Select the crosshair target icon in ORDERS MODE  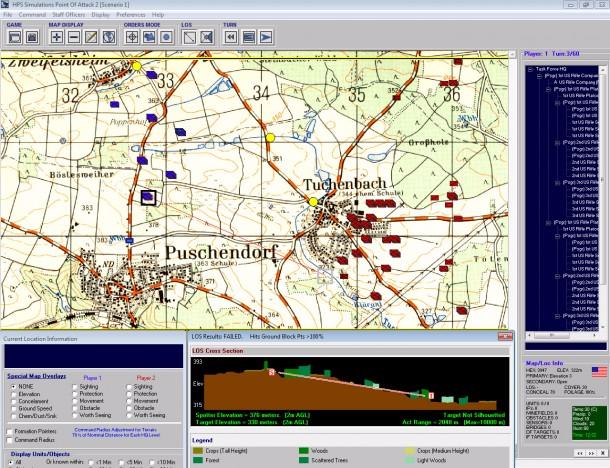point(132,37)
